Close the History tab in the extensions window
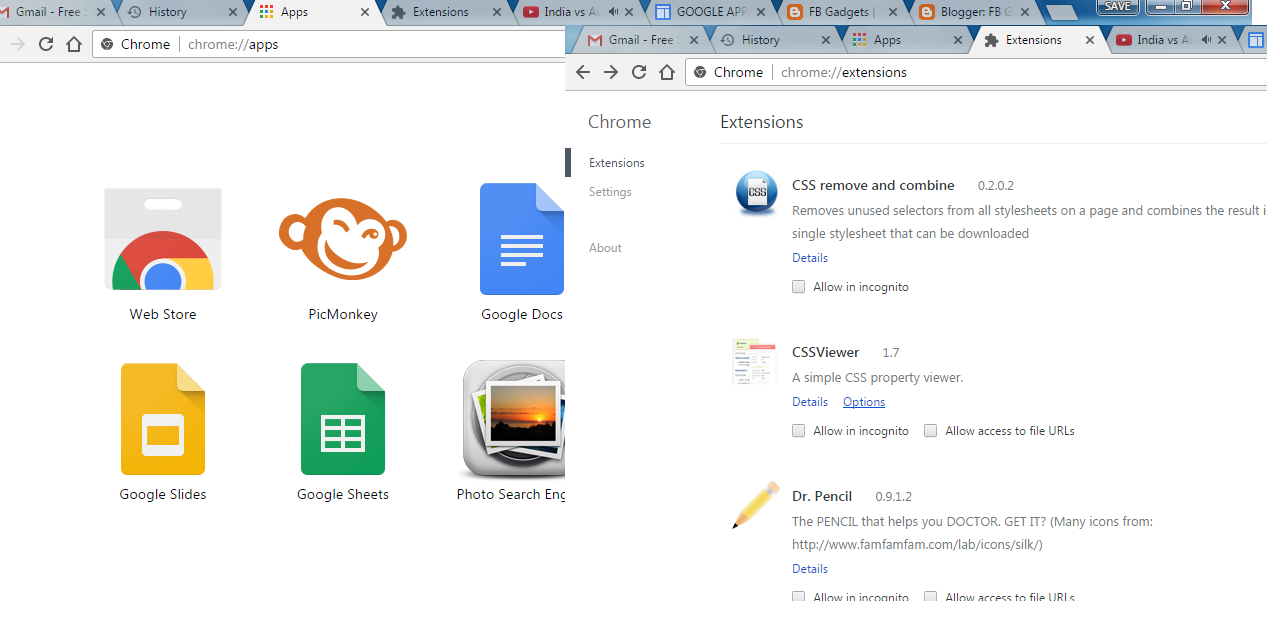This screenshot has width=1280, height=623. (x=825, y=40)
